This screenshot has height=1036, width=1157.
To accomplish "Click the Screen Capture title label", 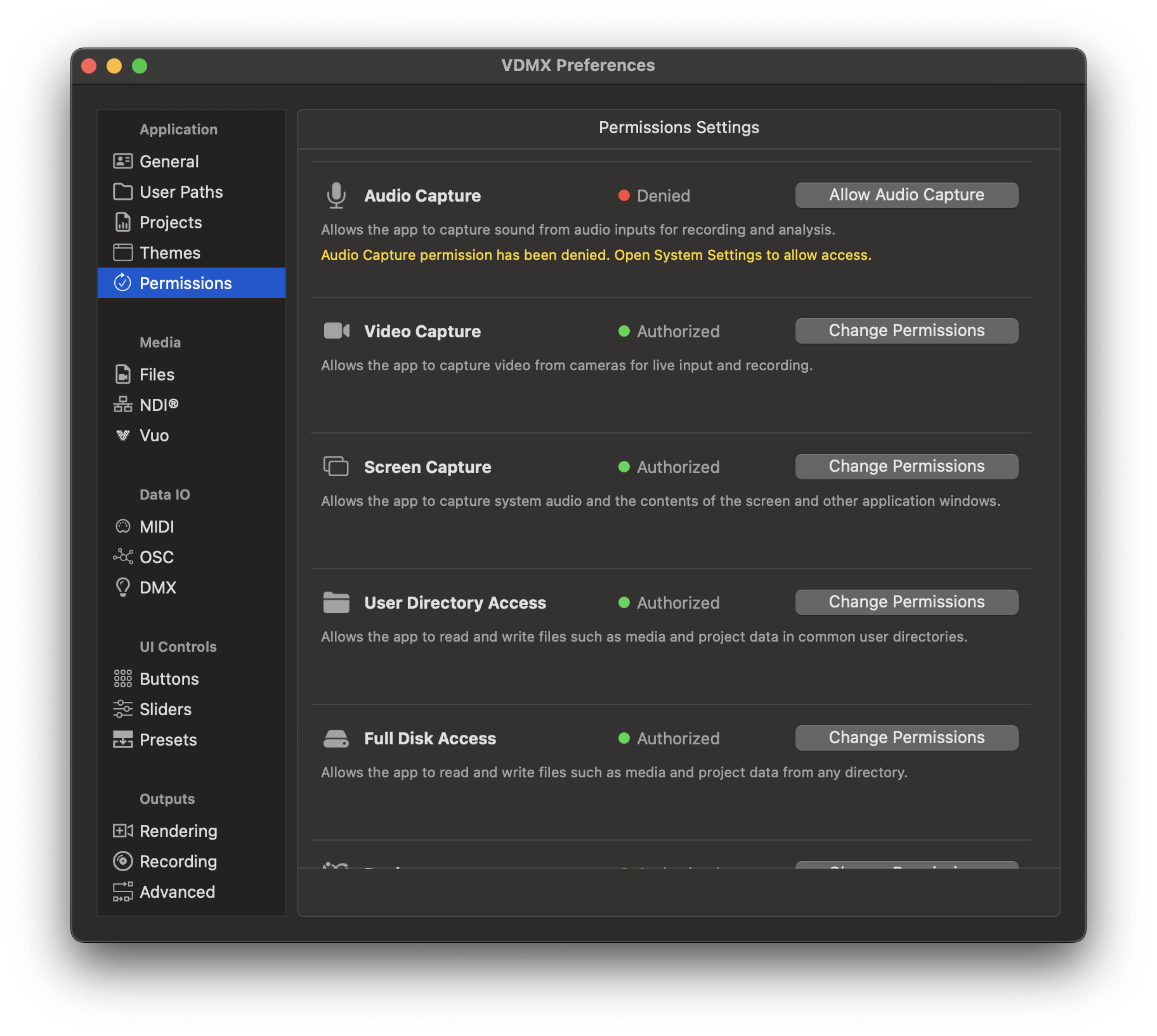I will pyautogui.click(x=428, y=467).
